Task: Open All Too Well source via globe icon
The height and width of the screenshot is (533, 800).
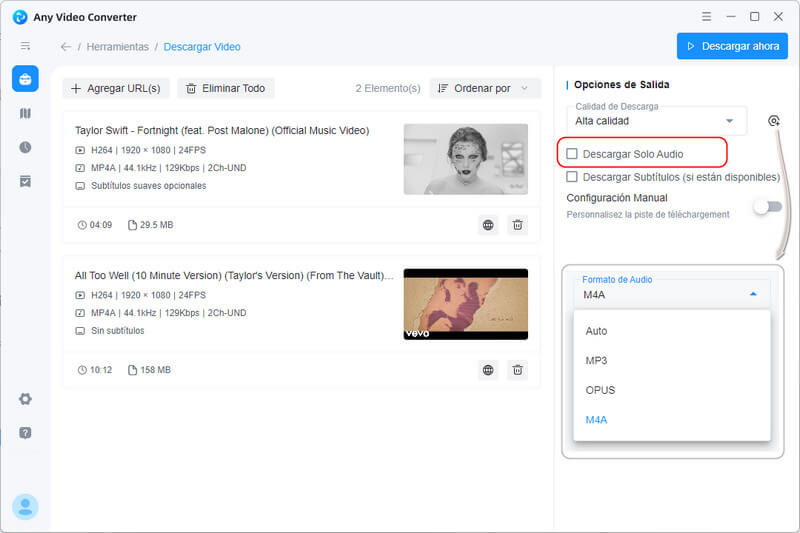Action: click(x=488, y=370)
